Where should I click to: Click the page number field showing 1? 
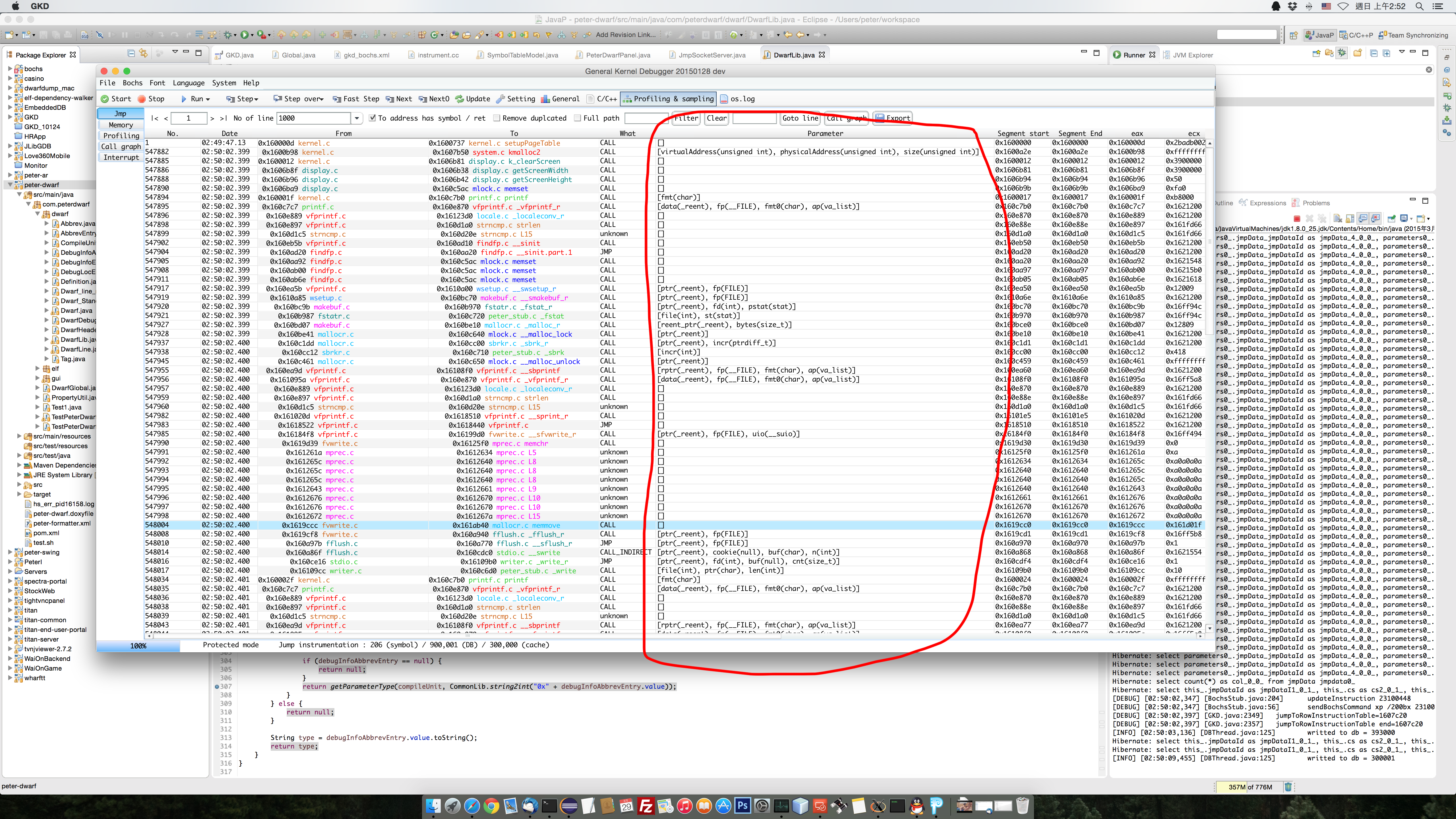coord(189,118)
